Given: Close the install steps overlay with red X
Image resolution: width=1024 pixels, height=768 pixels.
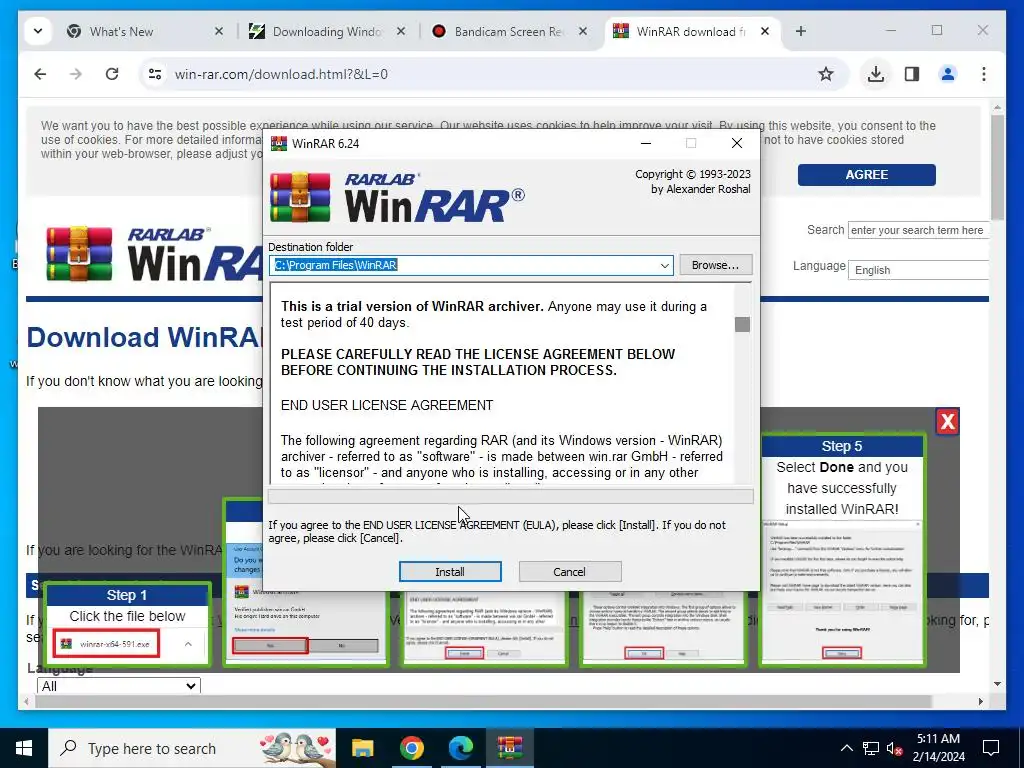Looking at the screenshot, I should tap(948, 422).
